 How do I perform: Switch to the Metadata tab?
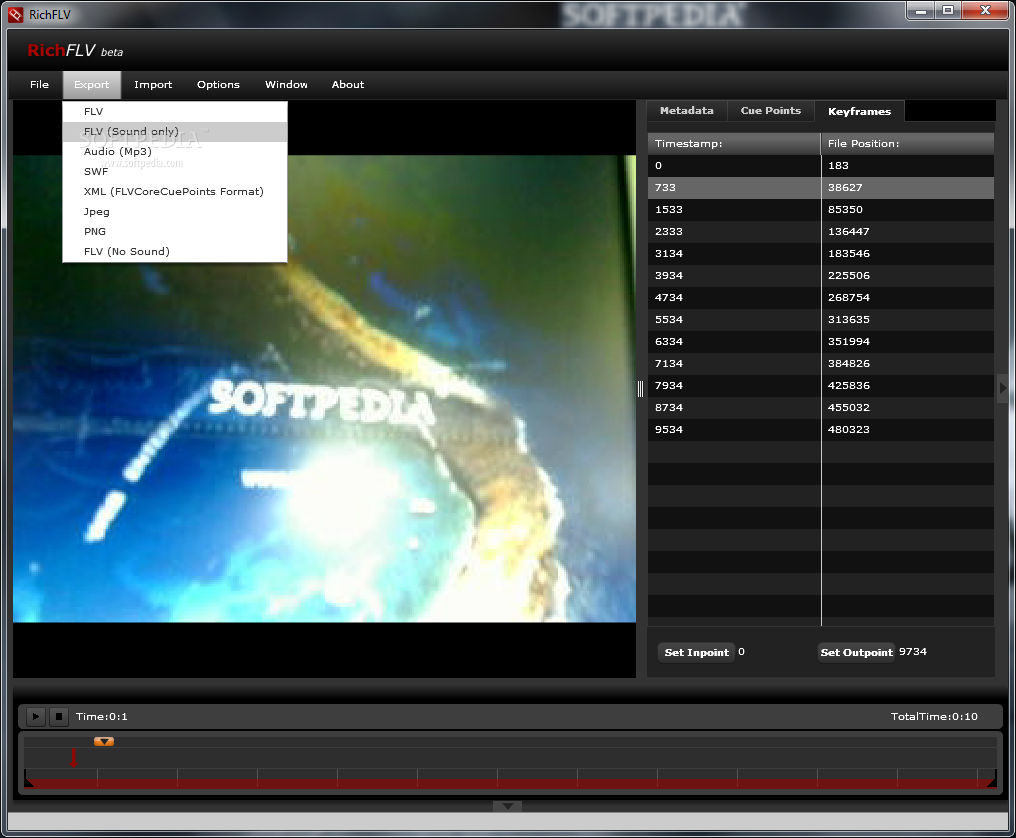click(x=687, y=111)
